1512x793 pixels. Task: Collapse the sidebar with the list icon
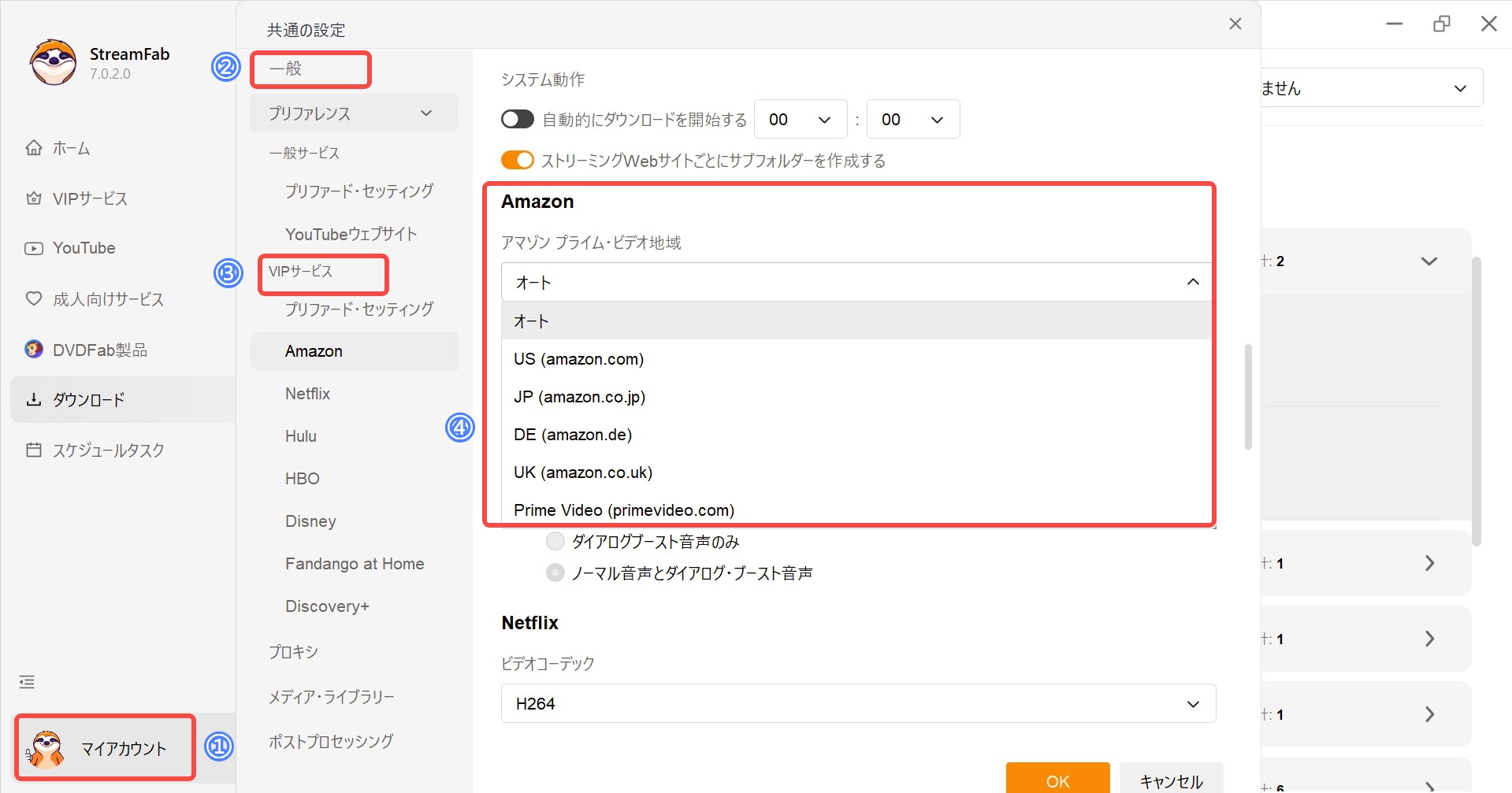[x=27, y=682]
